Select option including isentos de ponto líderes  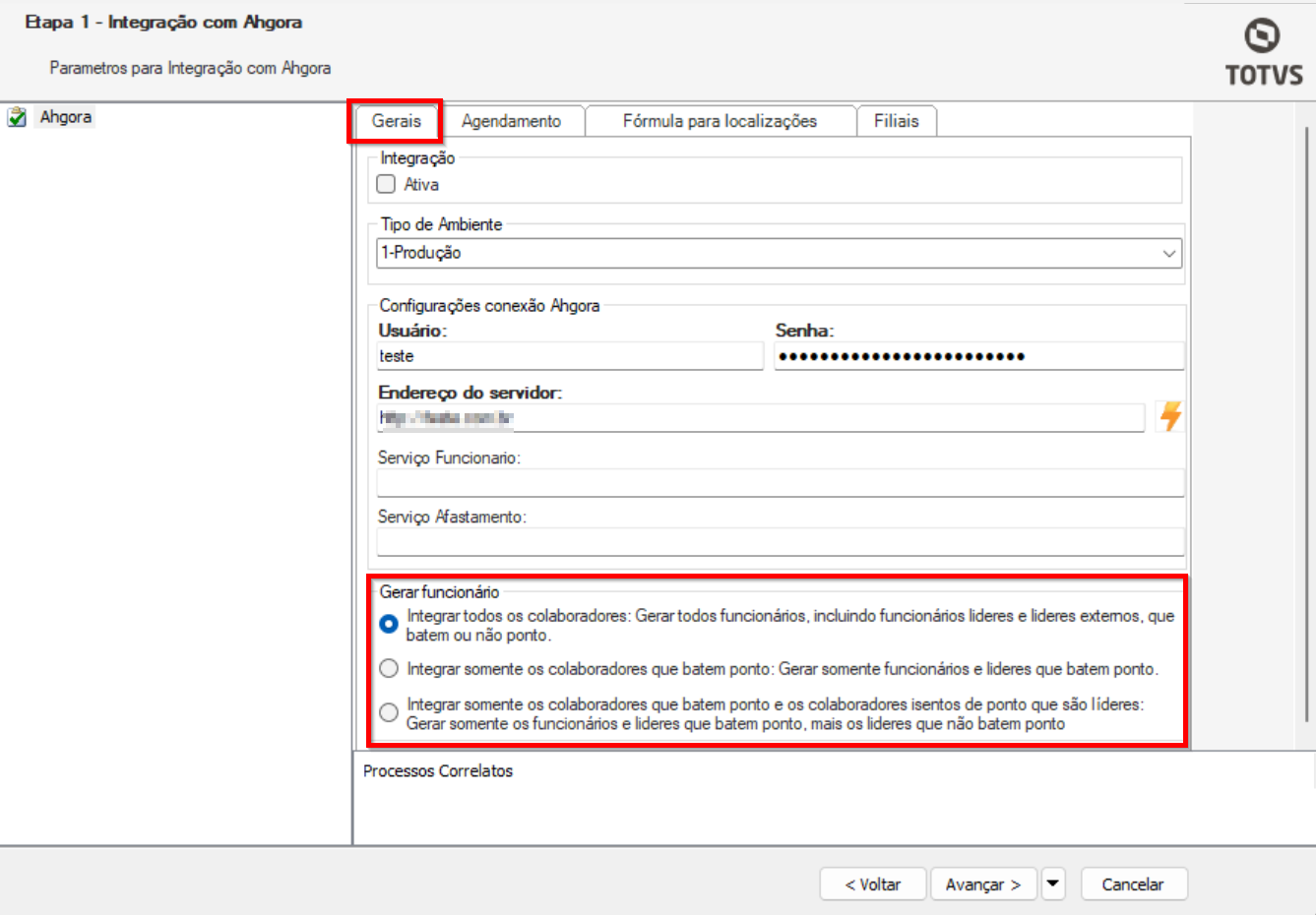(389, 712)
